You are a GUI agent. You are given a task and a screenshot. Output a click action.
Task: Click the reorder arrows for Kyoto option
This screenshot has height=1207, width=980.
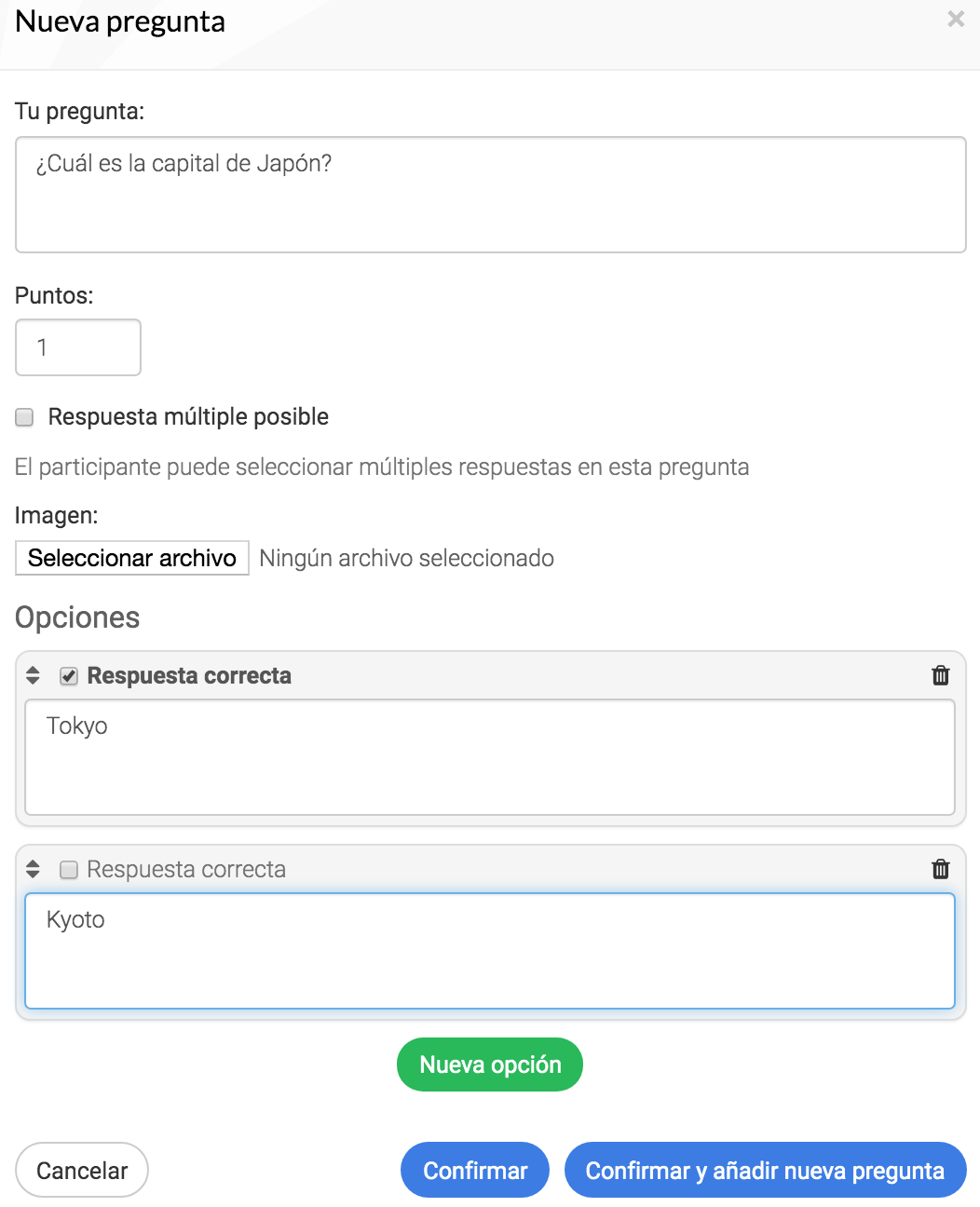tap(33, 869)
